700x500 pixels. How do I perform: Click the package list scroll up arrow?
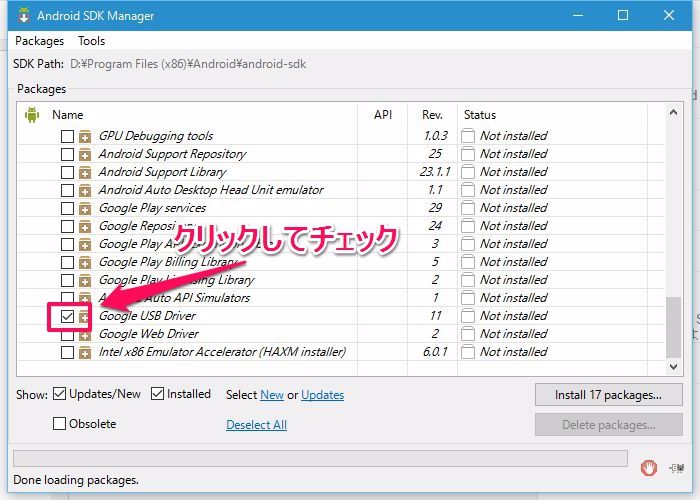click(x=673, y=113)
